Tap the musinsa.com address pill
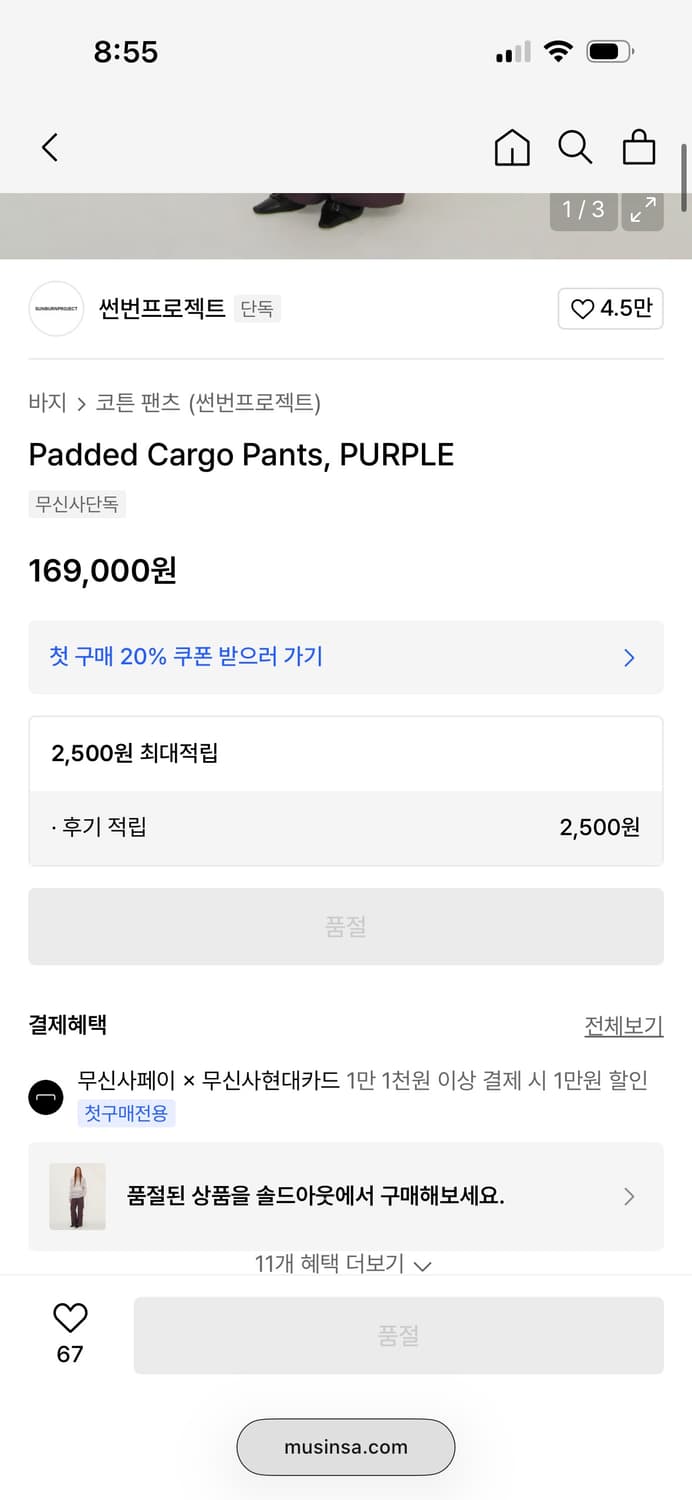The width and height of the screenshot is (692, 1500). click(x=345, y=1446)
